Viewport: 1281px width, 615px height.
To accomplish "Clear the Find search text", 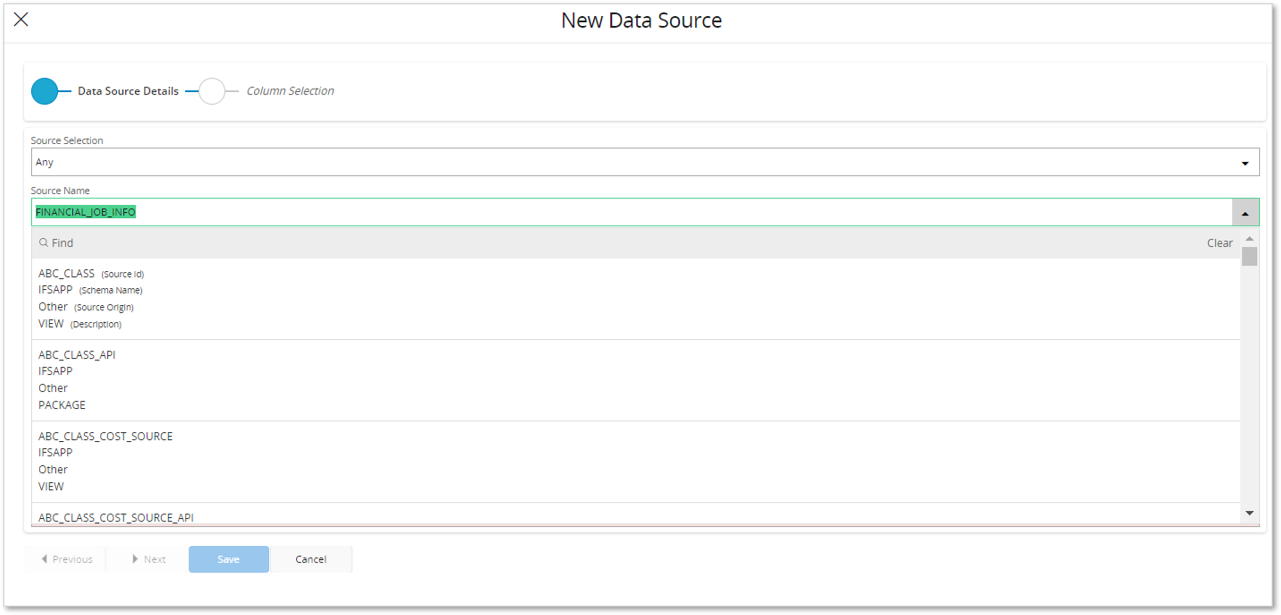I will (x=1219, y=243).
